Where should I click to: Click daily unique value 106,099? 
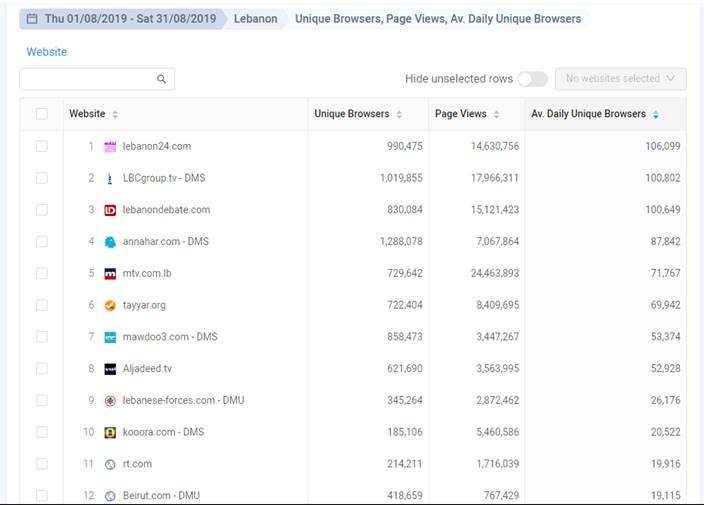tap(663, 146)
